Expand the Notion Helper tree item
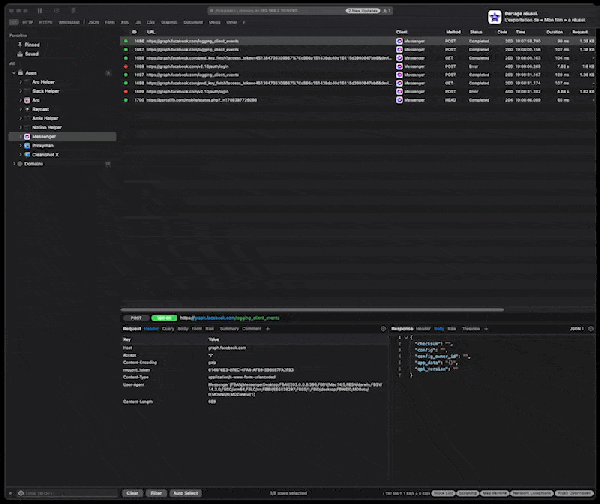This screenshot has width=600, height=504. (21, 127)
